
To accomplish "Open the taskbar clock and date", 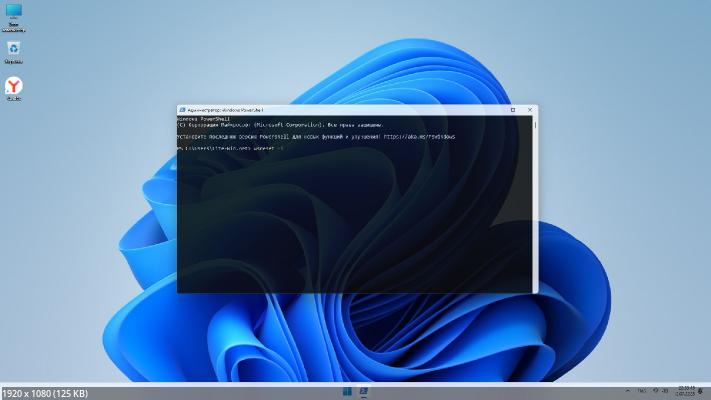I will coord(686,391).
